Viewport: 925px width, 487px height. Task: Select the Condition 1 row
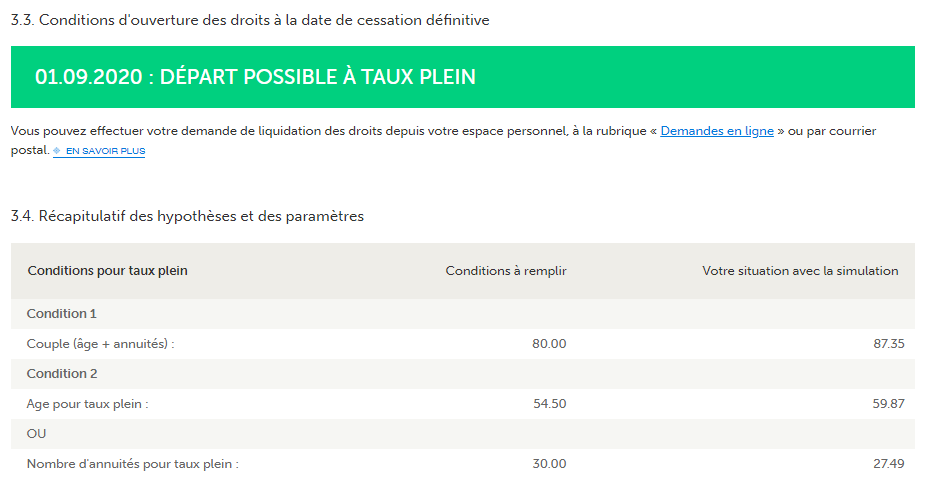tap(462, 314)
